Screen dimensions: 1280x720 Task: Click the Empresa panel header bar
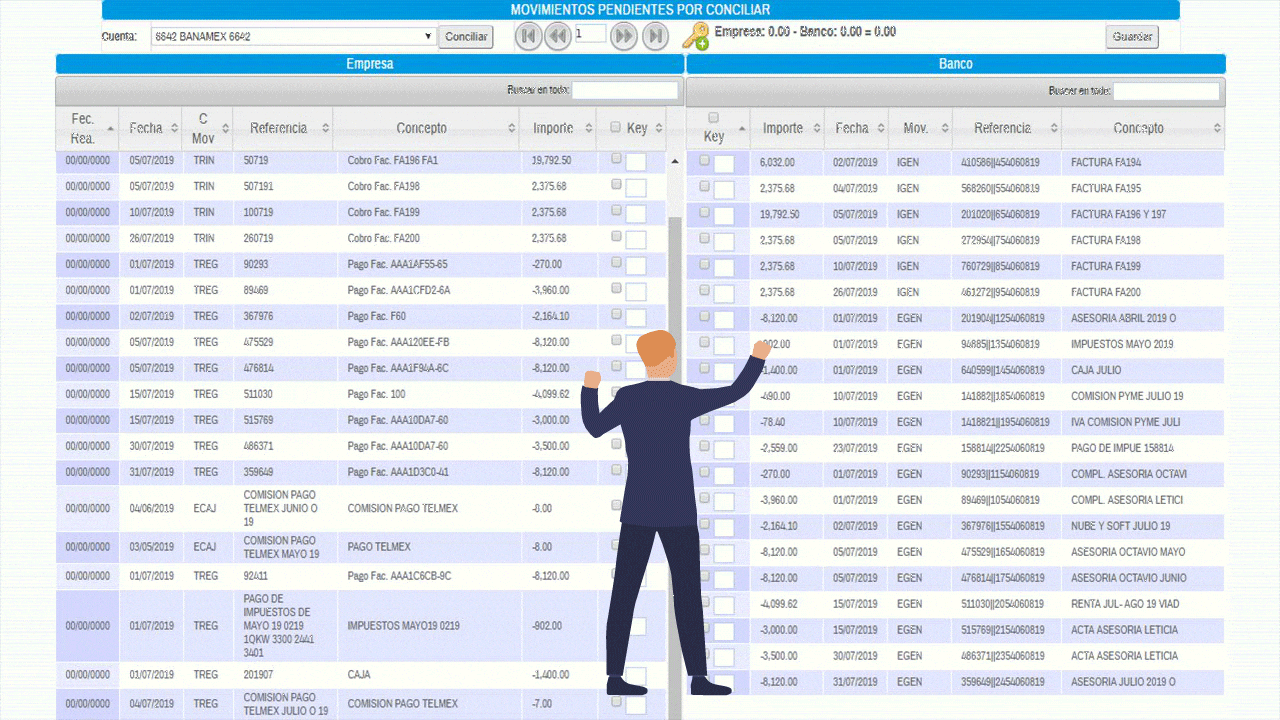coord(369,64)
